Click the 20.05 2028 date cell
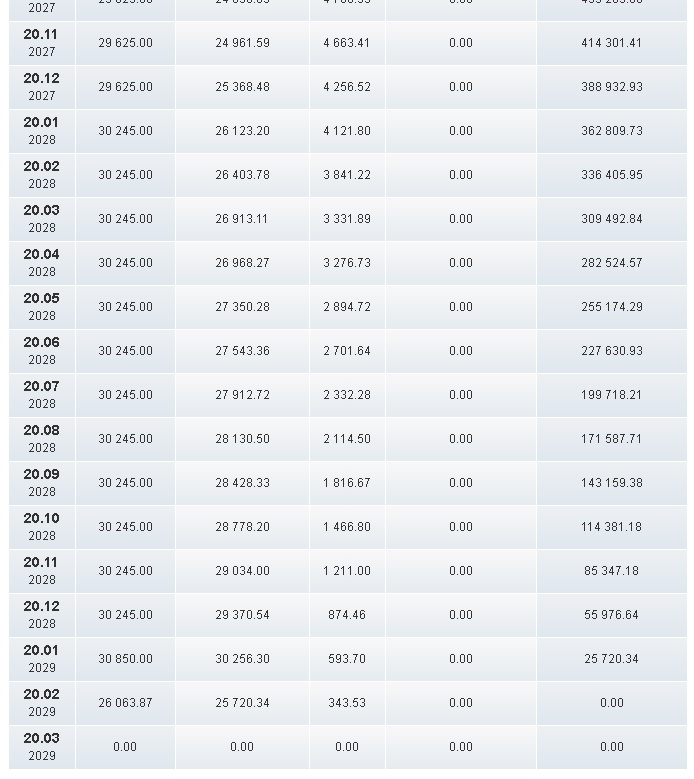 [x=42, y=307]
